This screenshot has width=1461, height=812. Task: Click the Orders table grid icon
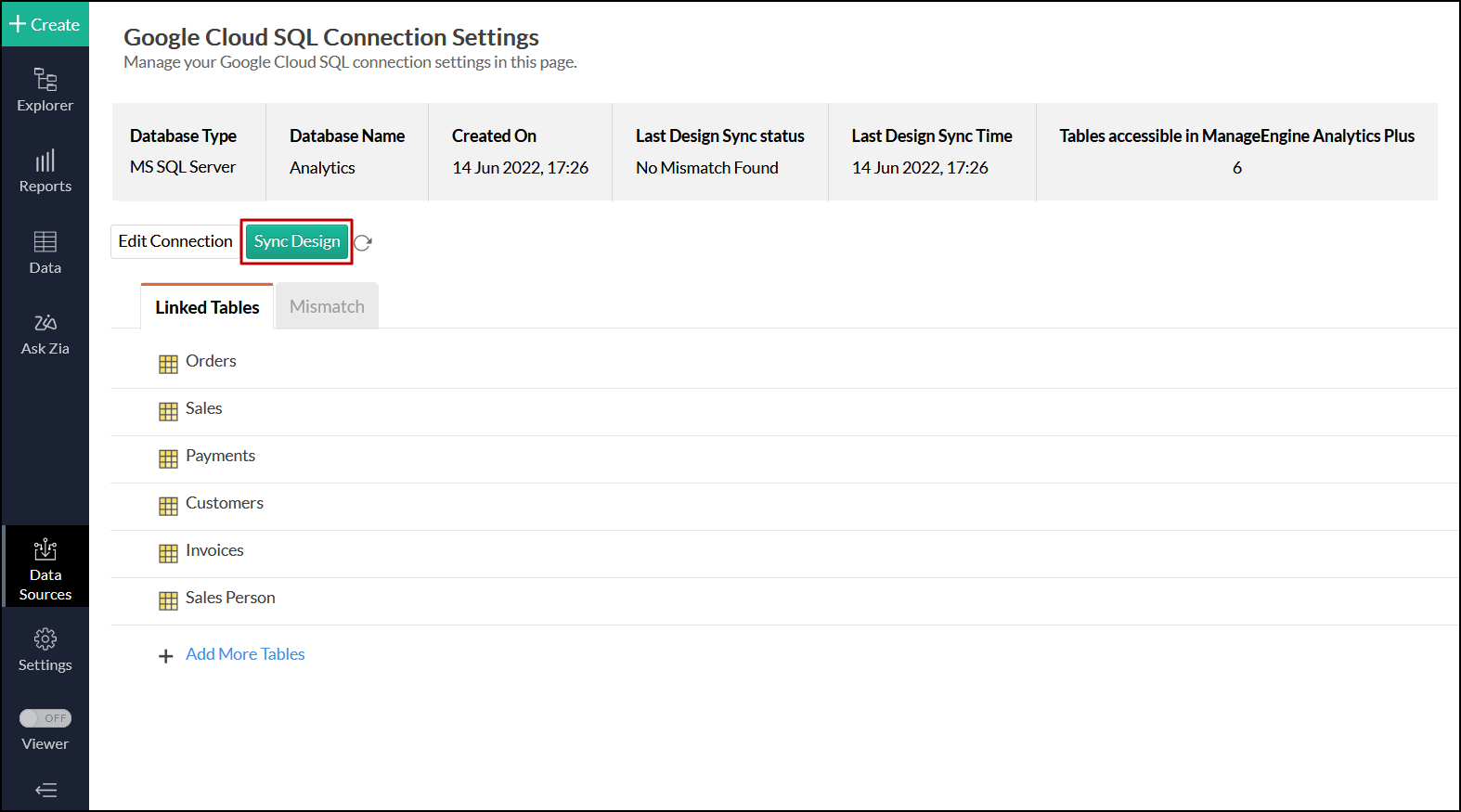(168, 364)
